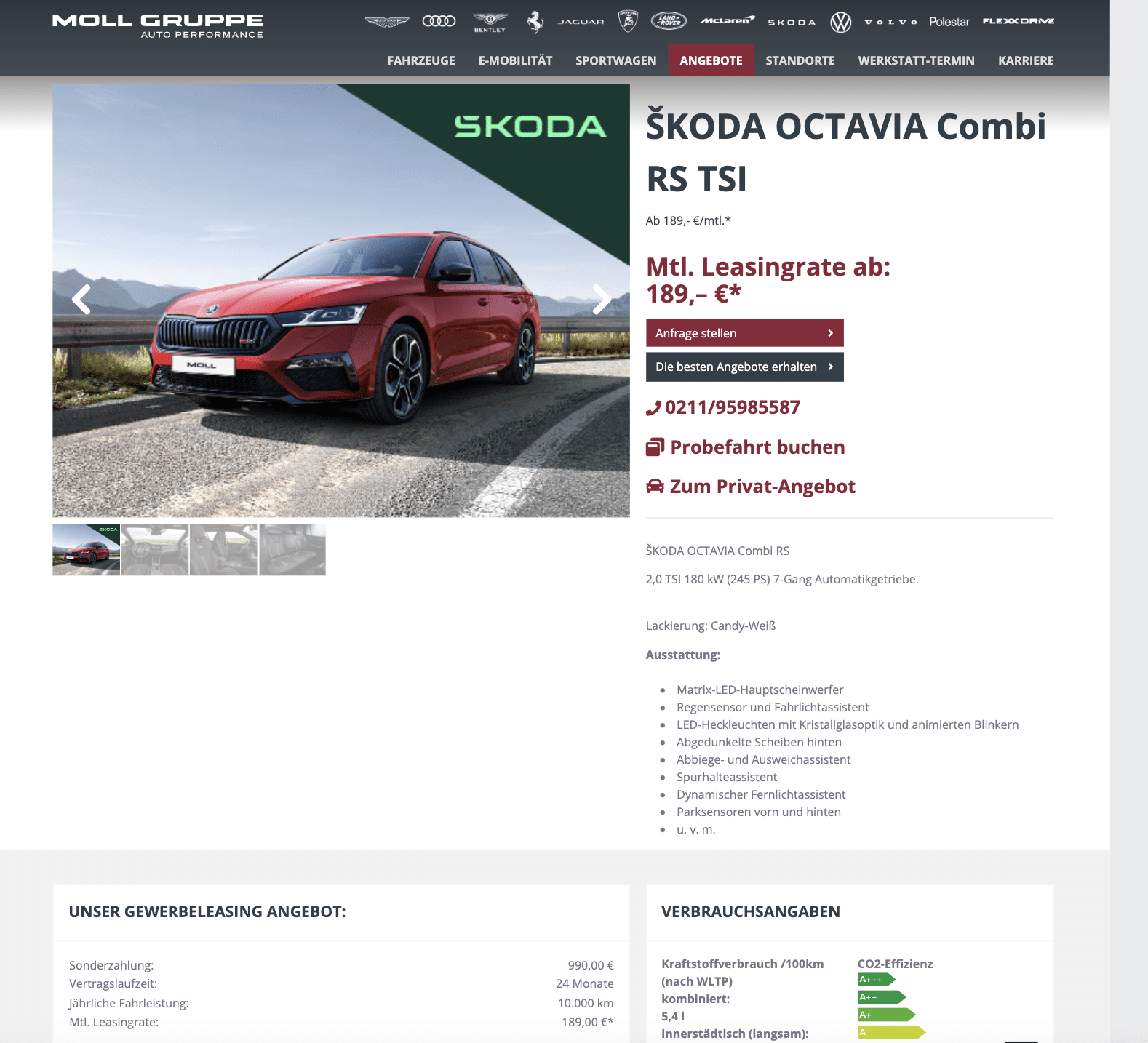Show the next car image arrow

pos(602,299)
